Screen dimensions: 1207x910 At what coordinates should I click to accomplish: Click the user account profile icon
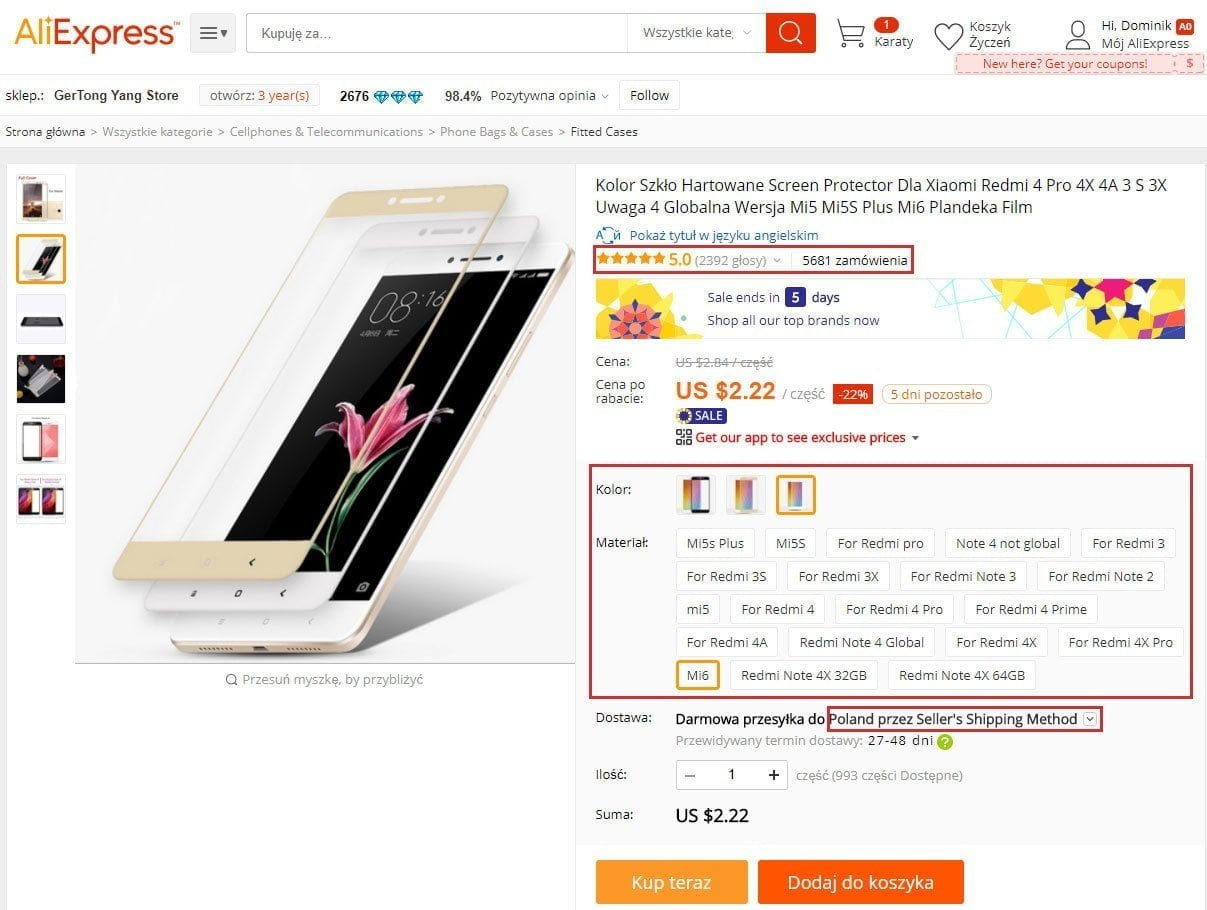point(1077,35)
